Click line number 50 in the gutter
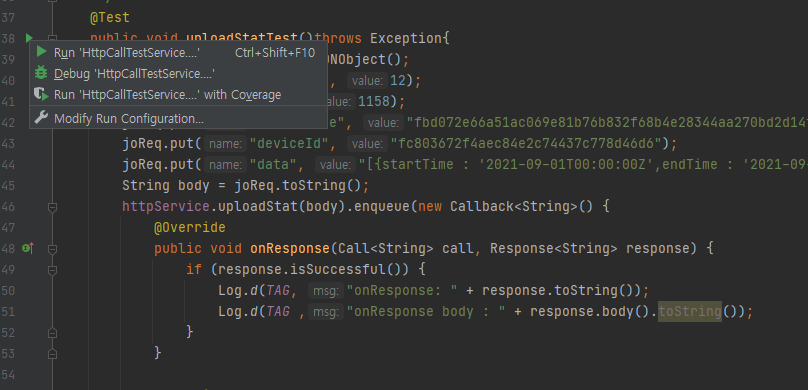Image resolution: width=808 pixels, height=390 pixels. coord(8,291)
